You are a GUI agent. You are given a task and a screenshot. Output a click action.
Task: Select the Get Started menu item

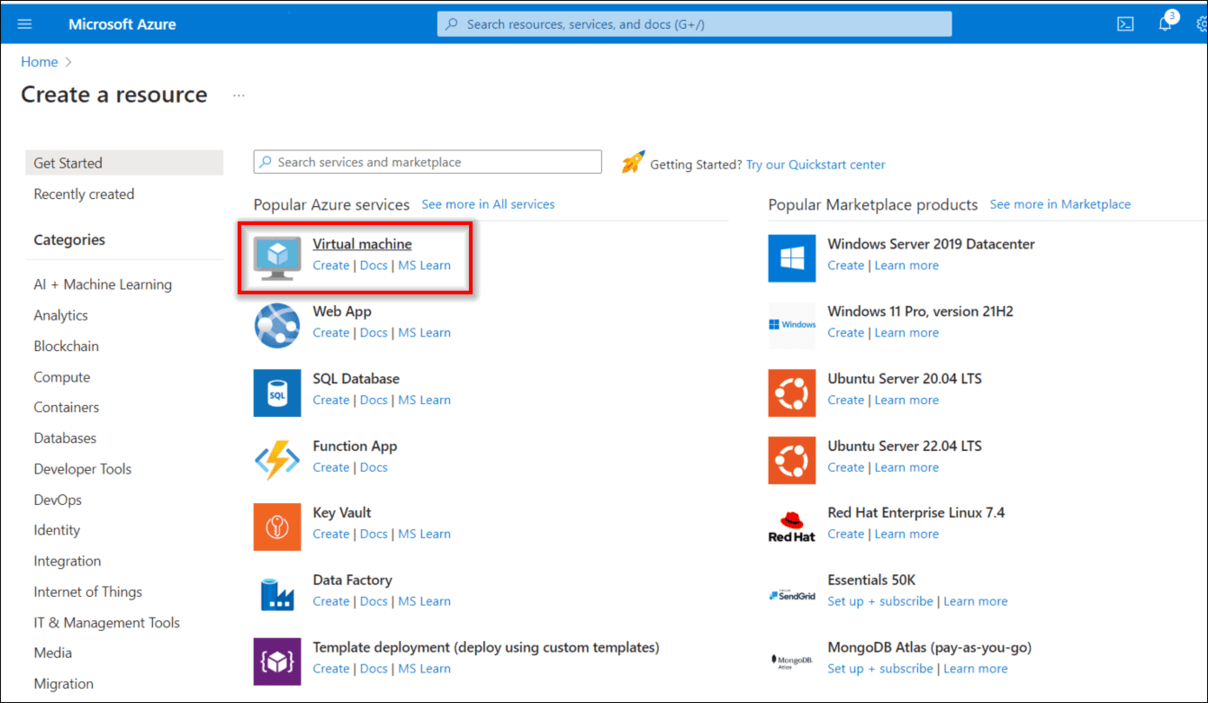coord(124,163)
